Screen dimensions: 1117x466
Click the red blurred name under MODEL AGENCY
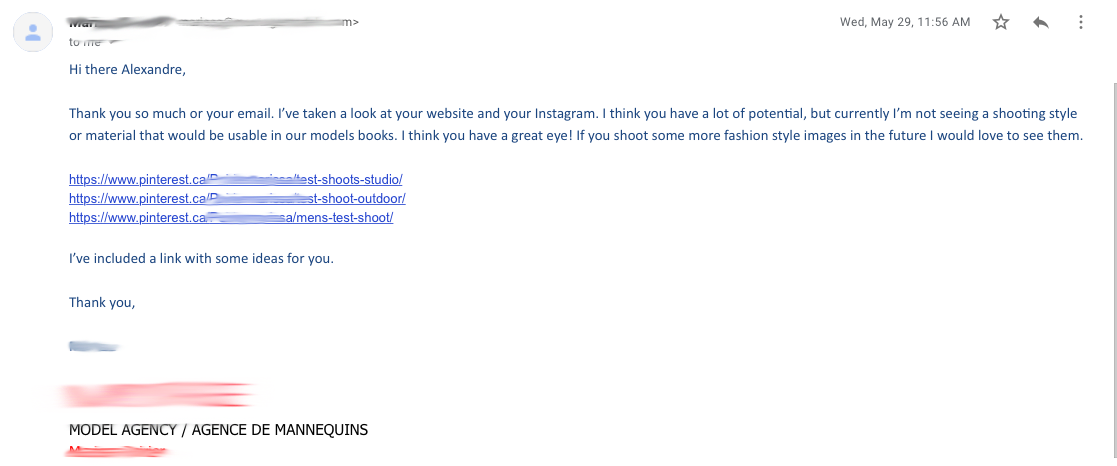118,451
